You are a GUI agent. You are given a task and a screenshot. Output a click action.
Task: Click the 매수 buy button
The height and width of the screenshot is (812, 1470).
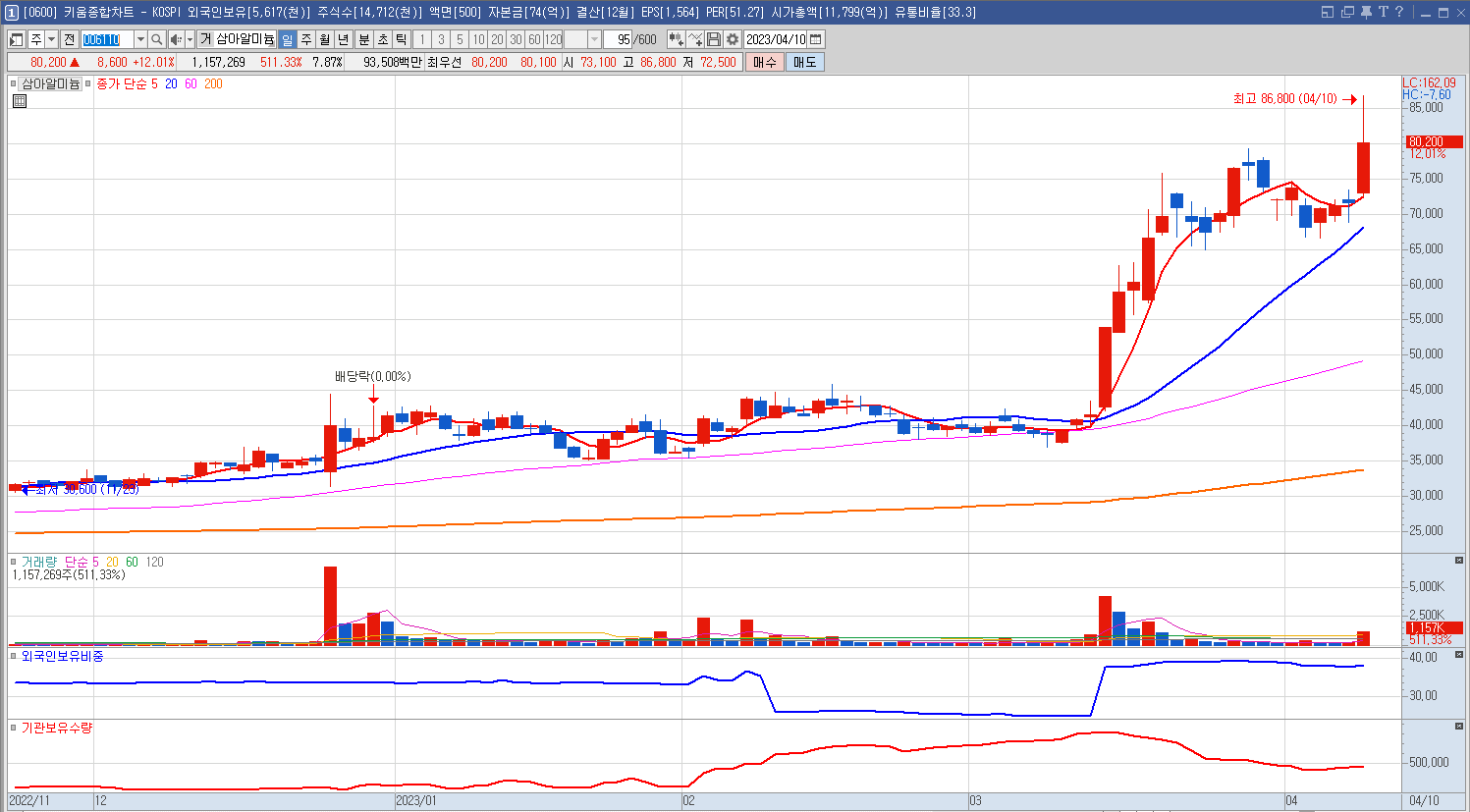pyautogui.click(x=765, y=62)
